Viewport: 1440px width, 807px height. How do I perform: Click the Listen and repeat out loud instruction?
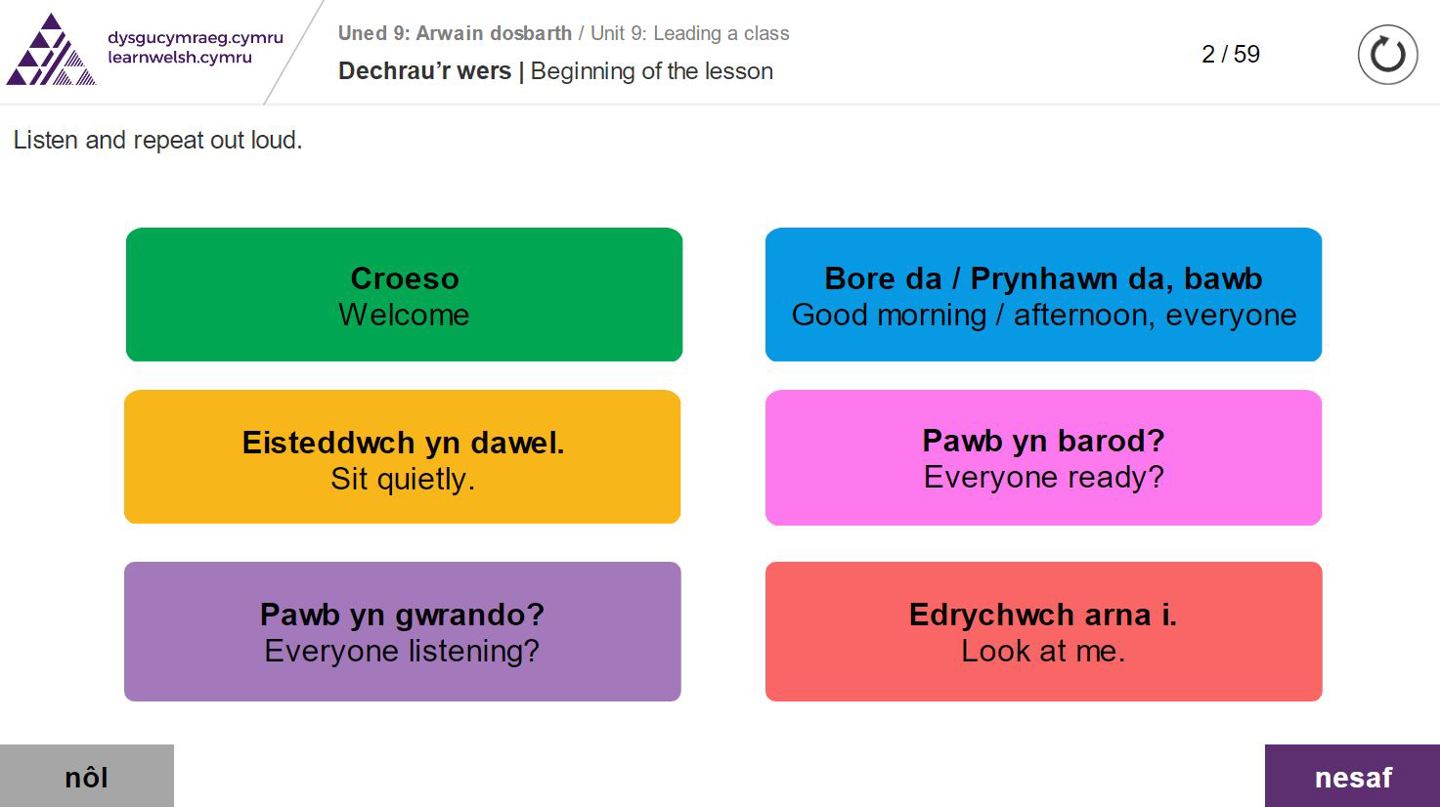click(x=157, y=141)
